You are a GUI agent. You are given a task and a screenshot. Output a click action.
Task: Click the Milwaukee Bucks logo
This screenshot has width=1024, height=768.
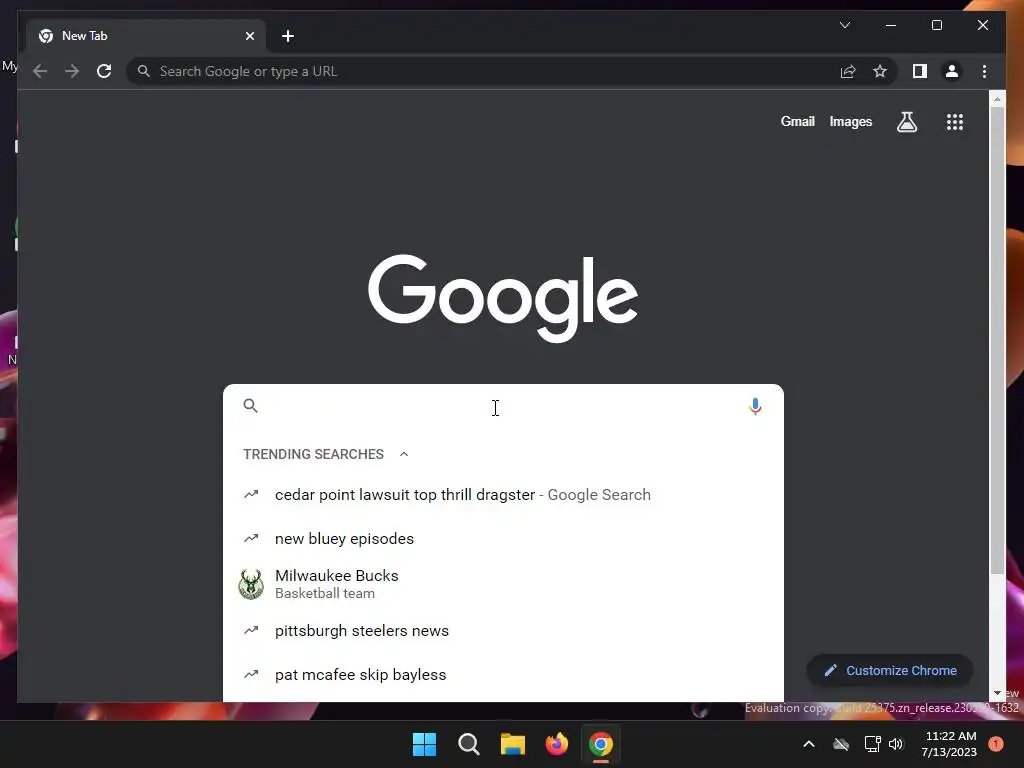tap(251, 584)
